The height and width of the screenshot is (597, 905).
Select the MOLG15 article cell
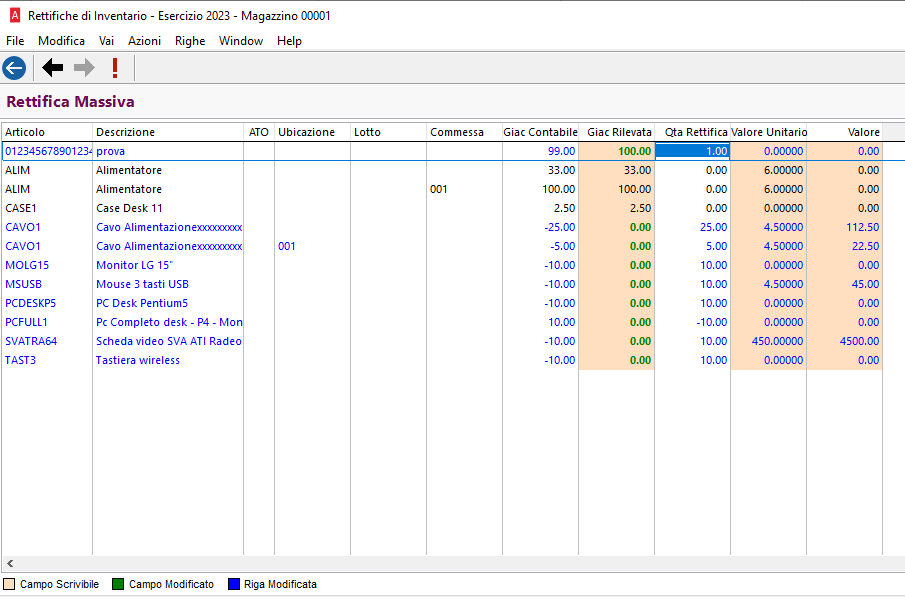[47, 266]
